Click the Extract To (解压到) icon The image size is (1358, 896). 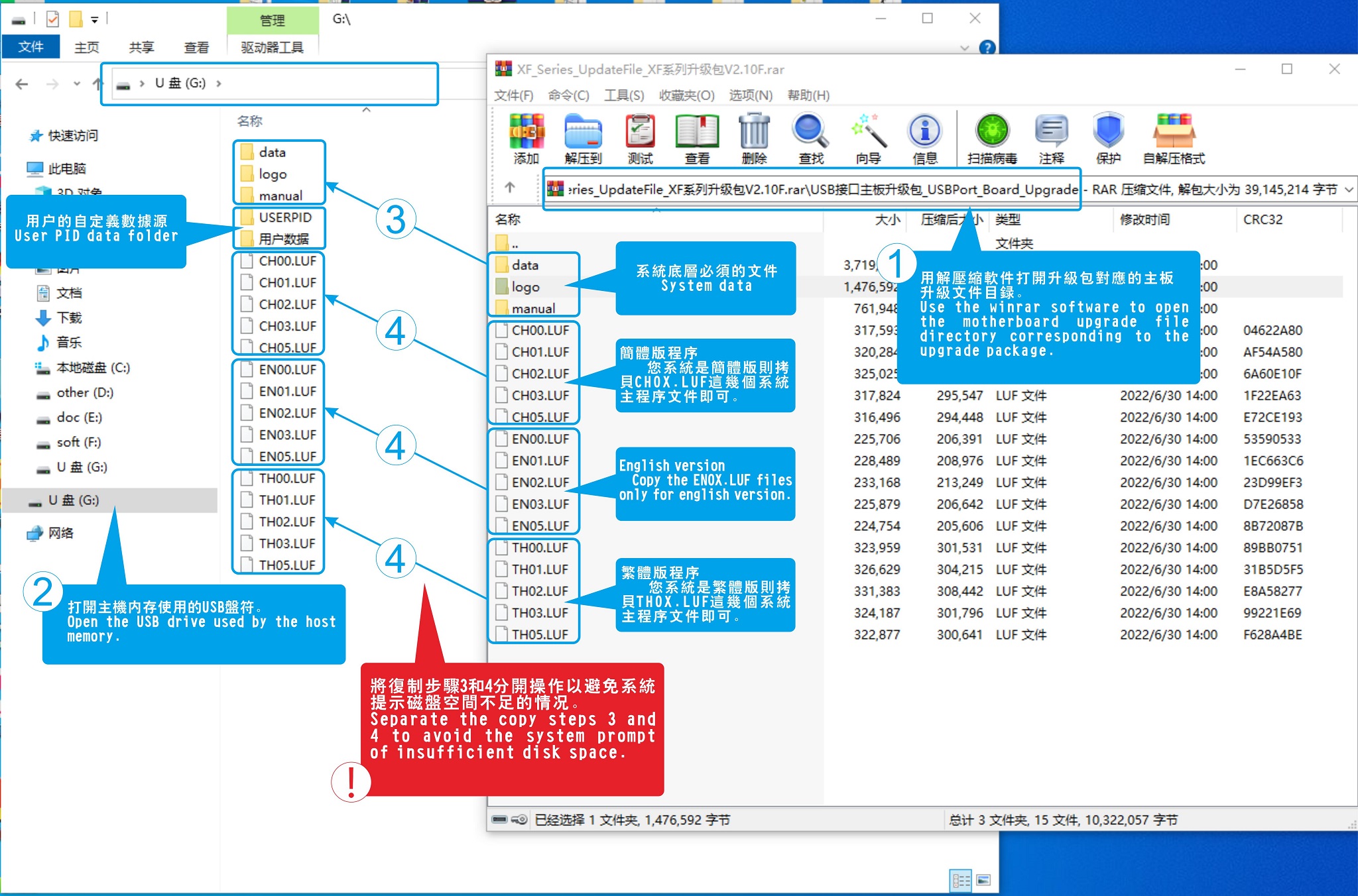click(583, 132)
